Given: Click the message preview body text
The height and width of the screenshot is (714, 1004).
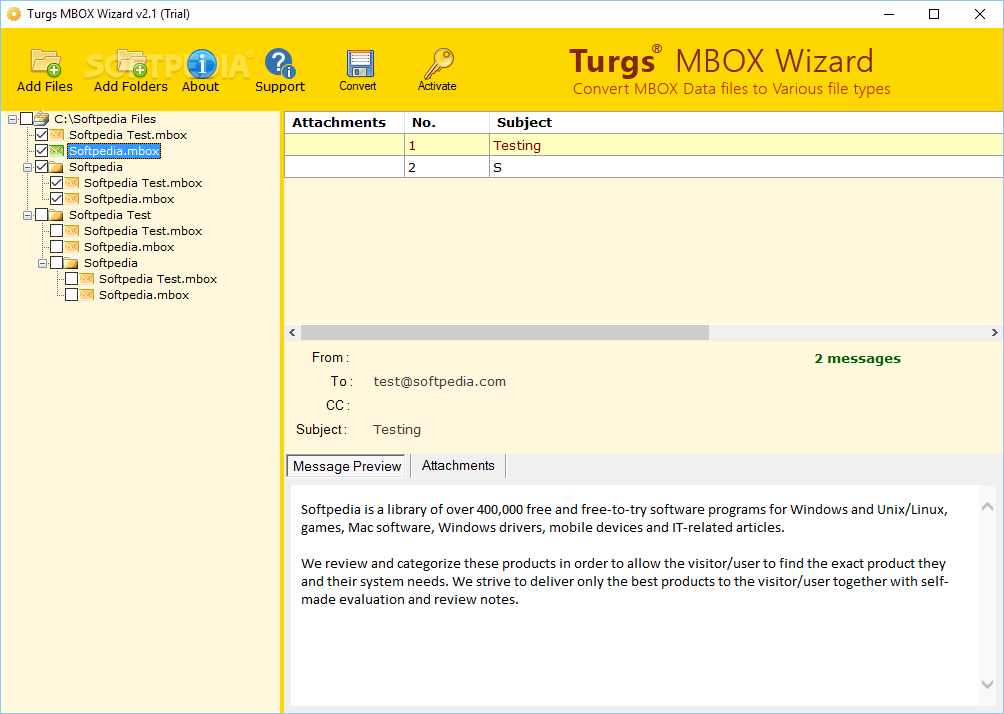Looking at the screenshot, I should (x=624, y=555).
